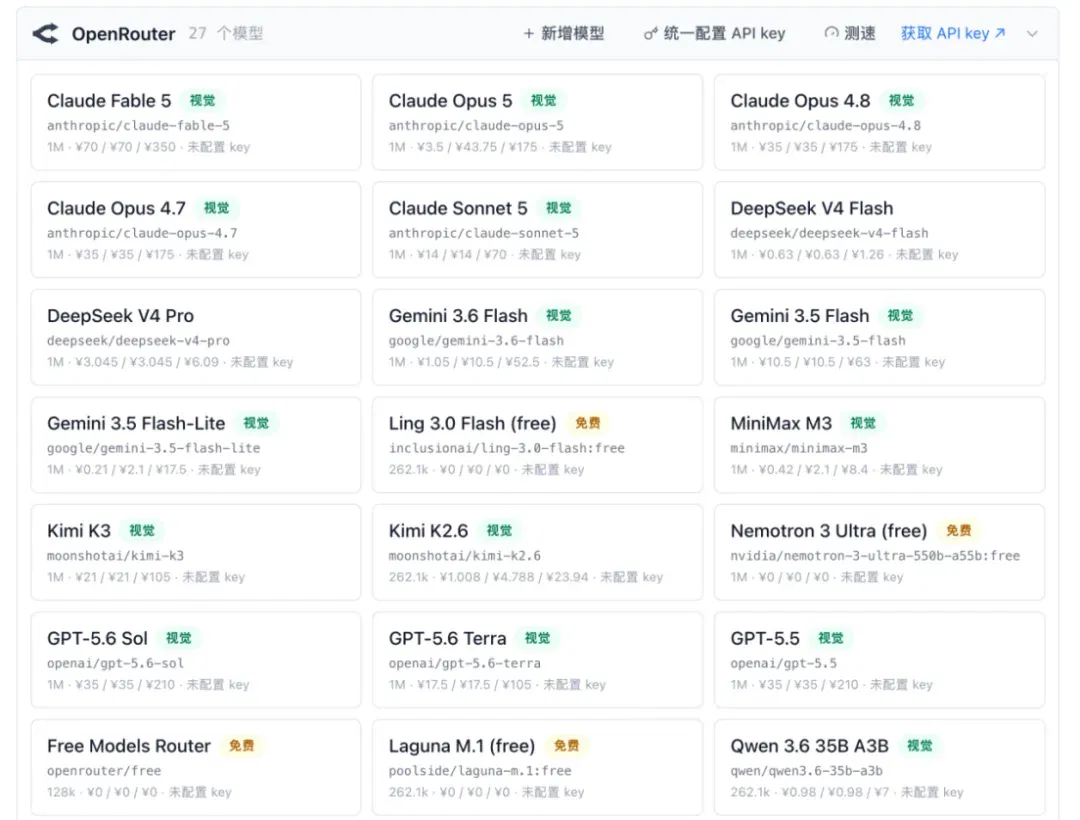Image resolution: width=1080 pixels, height=820 pixels.
Task: Select the Claude Sonnet 5 card title
Action: (x=458, y=208)
